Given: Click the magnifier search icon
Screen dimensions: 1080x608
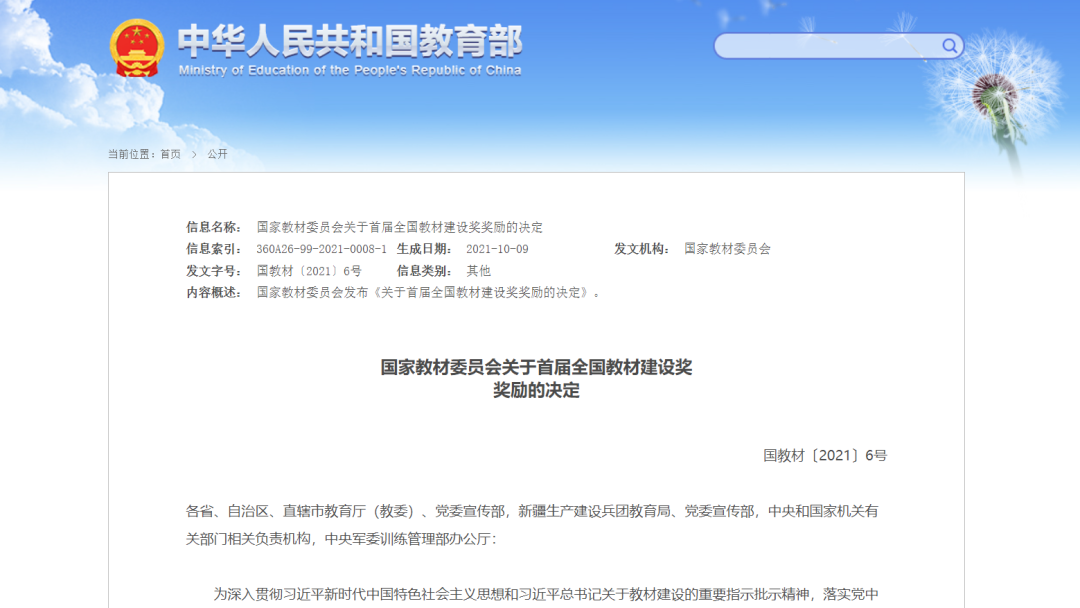Looking at the screenshot, I should pos(949,46).
